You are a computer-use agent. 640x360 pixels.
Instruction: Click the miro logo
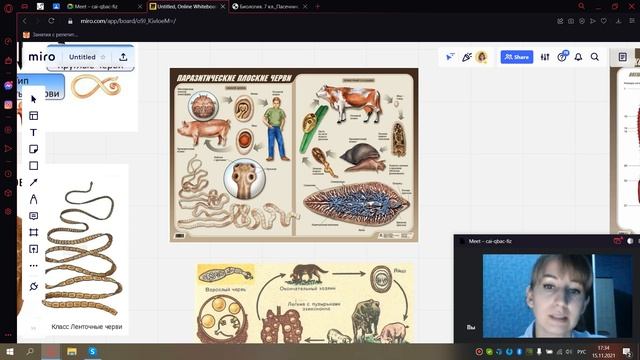point(42,57)
